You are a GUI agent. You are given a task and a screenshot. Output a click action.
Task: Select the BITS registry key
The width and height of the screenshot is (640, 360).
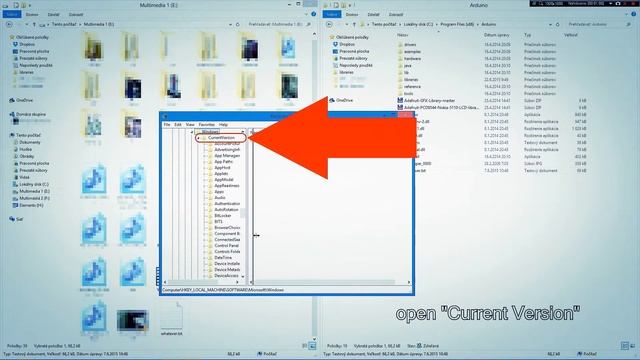(x=219, y=222)
